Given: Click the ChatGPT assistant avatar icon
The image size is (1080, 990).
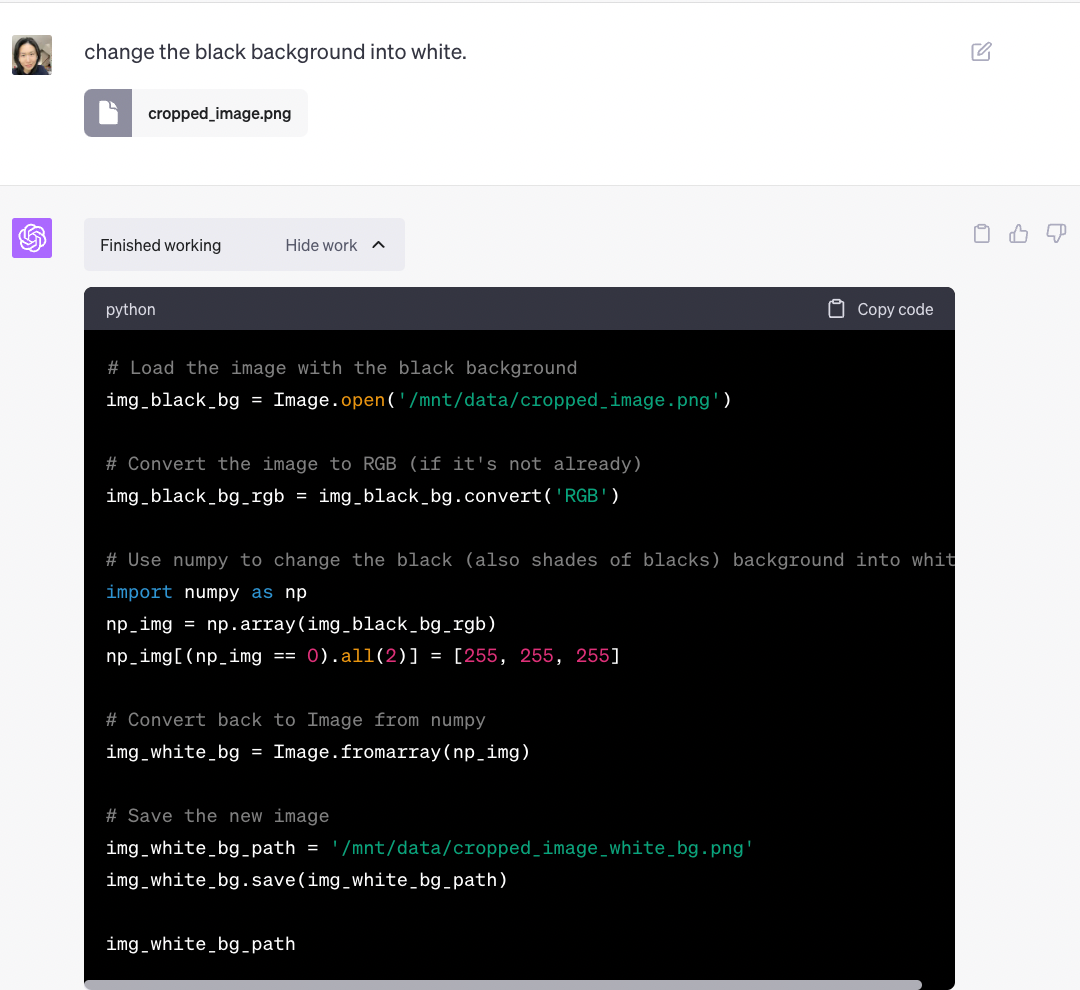Looking at the screenshot, I should coord(31,238).
